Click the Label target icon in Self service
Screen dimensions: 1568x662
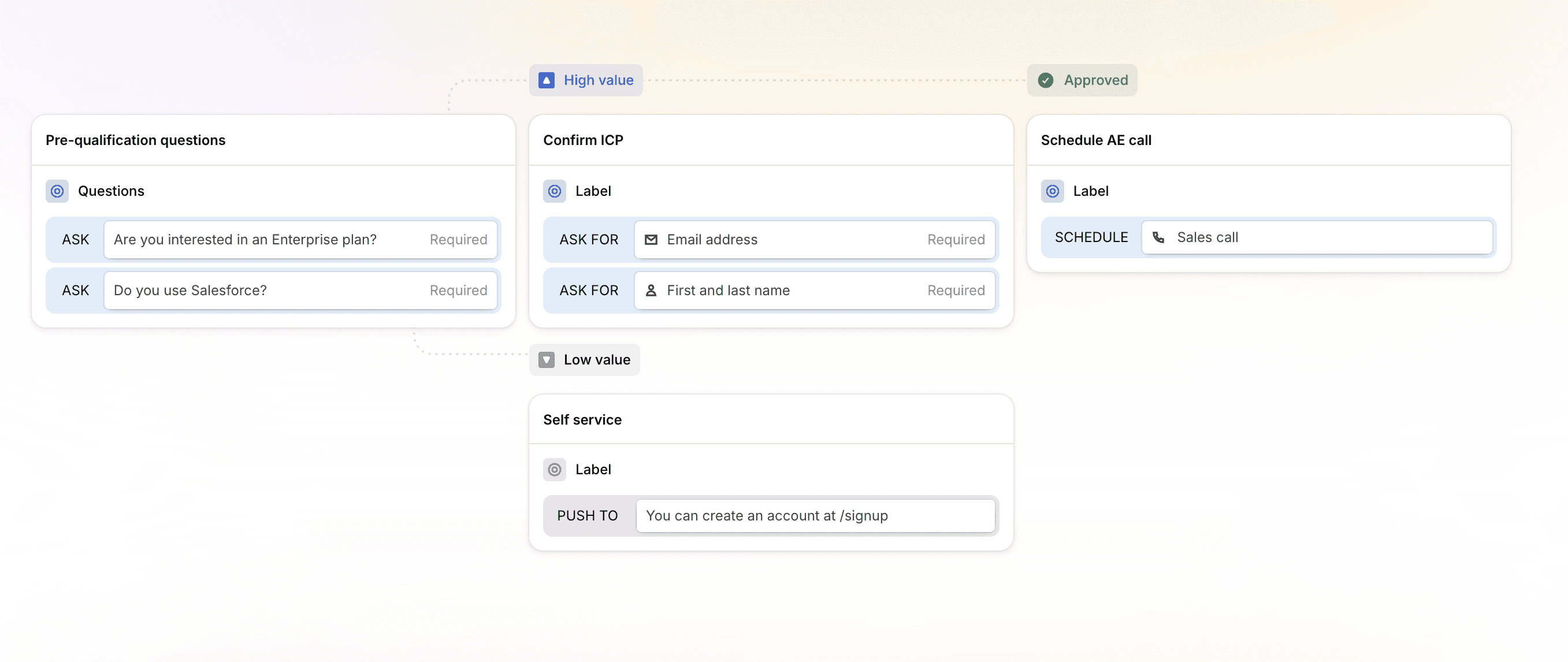coord(555,469)
